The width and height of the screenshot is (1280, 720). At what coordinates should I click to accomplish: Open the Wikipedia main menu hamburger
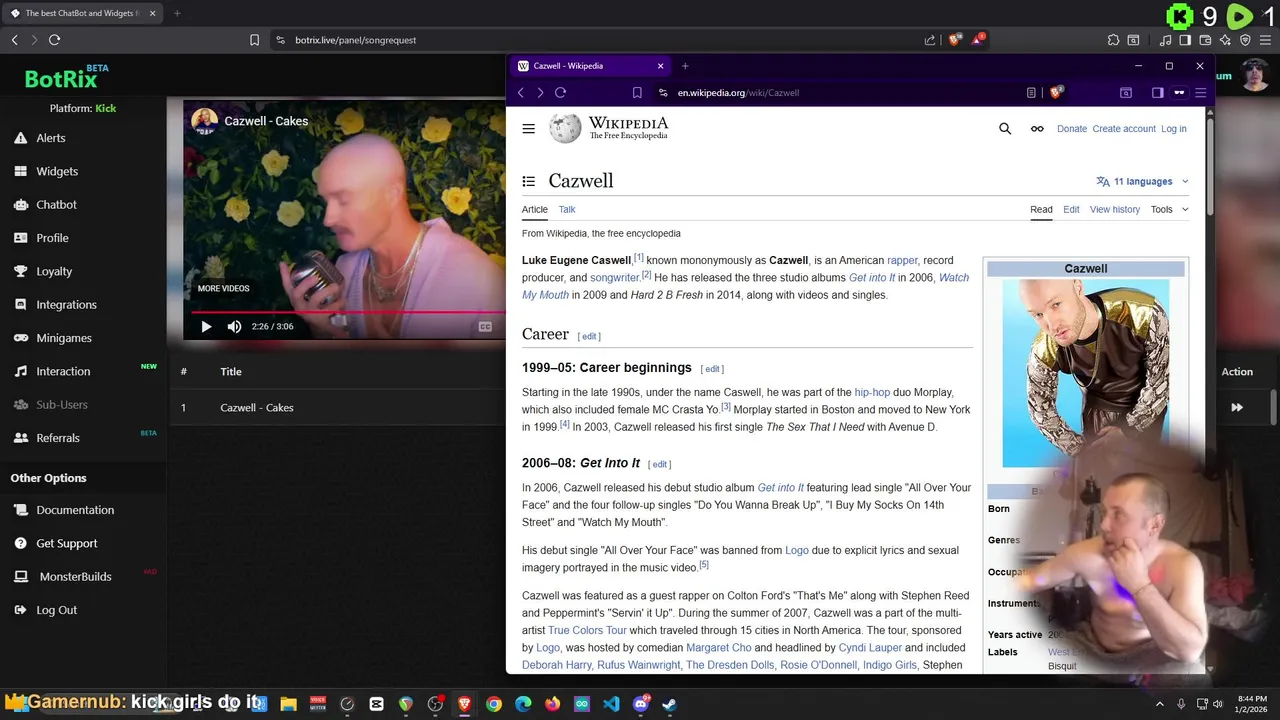(x=528, y=129)
